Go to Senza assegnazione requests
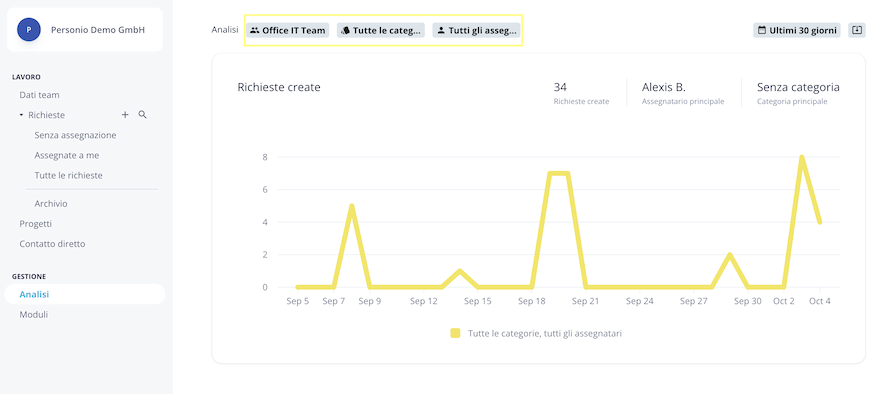890x394 pixels. [75, 135]
